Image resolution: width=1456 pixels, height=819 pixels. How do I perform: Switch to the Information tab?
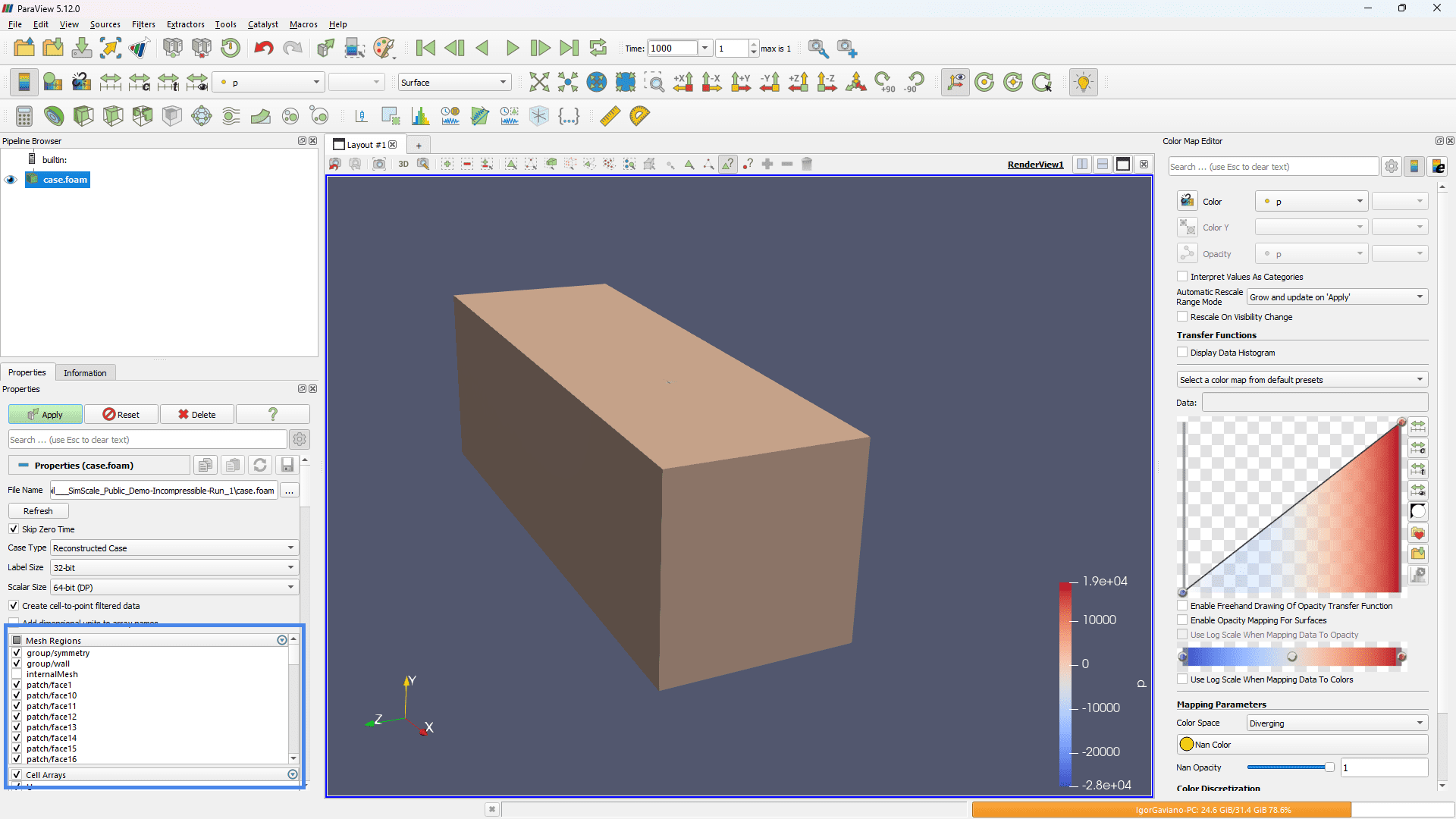point(85,373)
